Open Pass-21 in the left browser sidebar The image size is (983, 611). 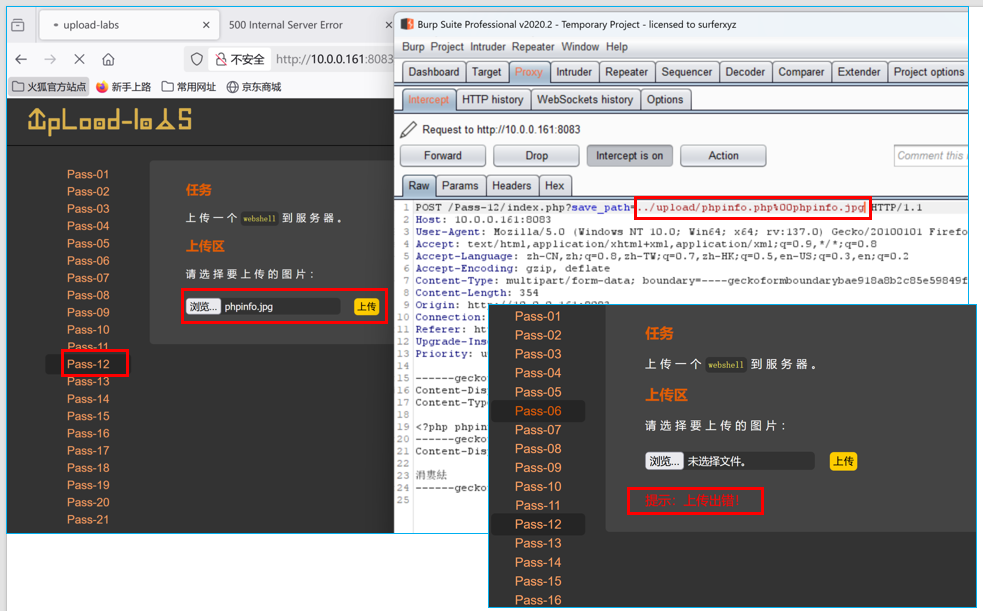pos(88,520)
